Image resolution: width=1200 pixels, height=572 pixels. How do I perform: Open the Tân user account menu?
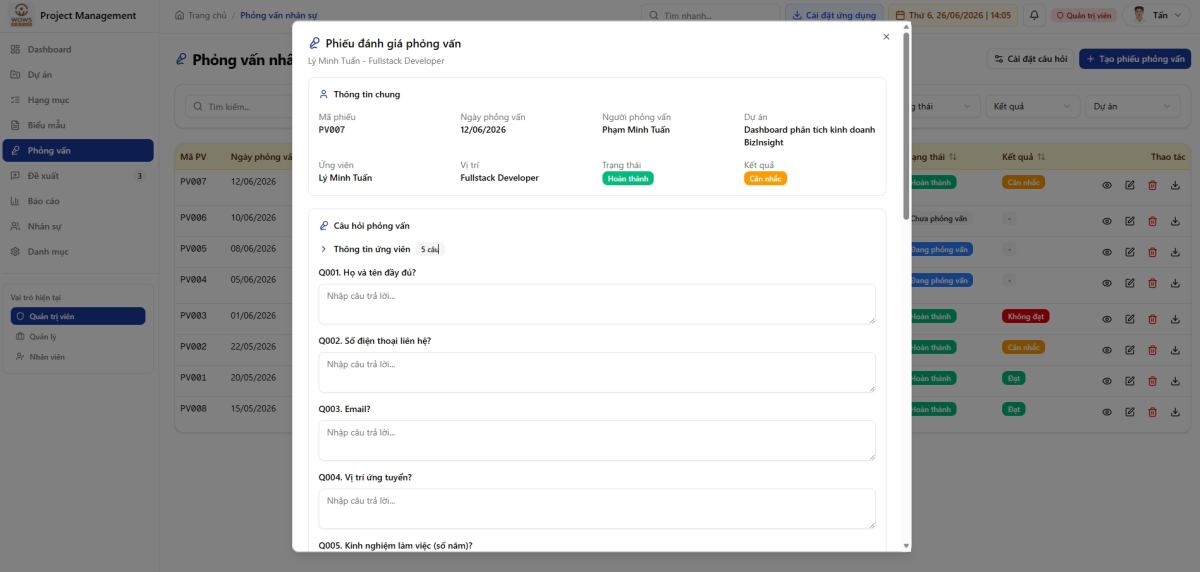click(x=1158, y=15)
